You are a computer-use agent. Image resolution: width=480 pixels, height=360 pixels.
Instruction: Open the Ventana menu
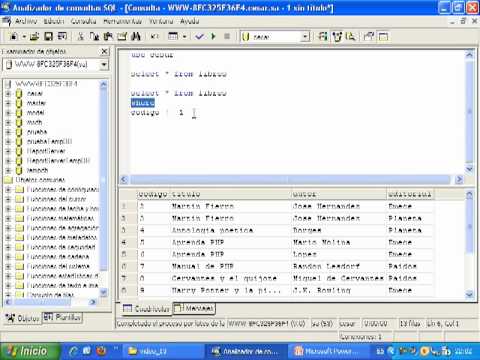[161, 21]
